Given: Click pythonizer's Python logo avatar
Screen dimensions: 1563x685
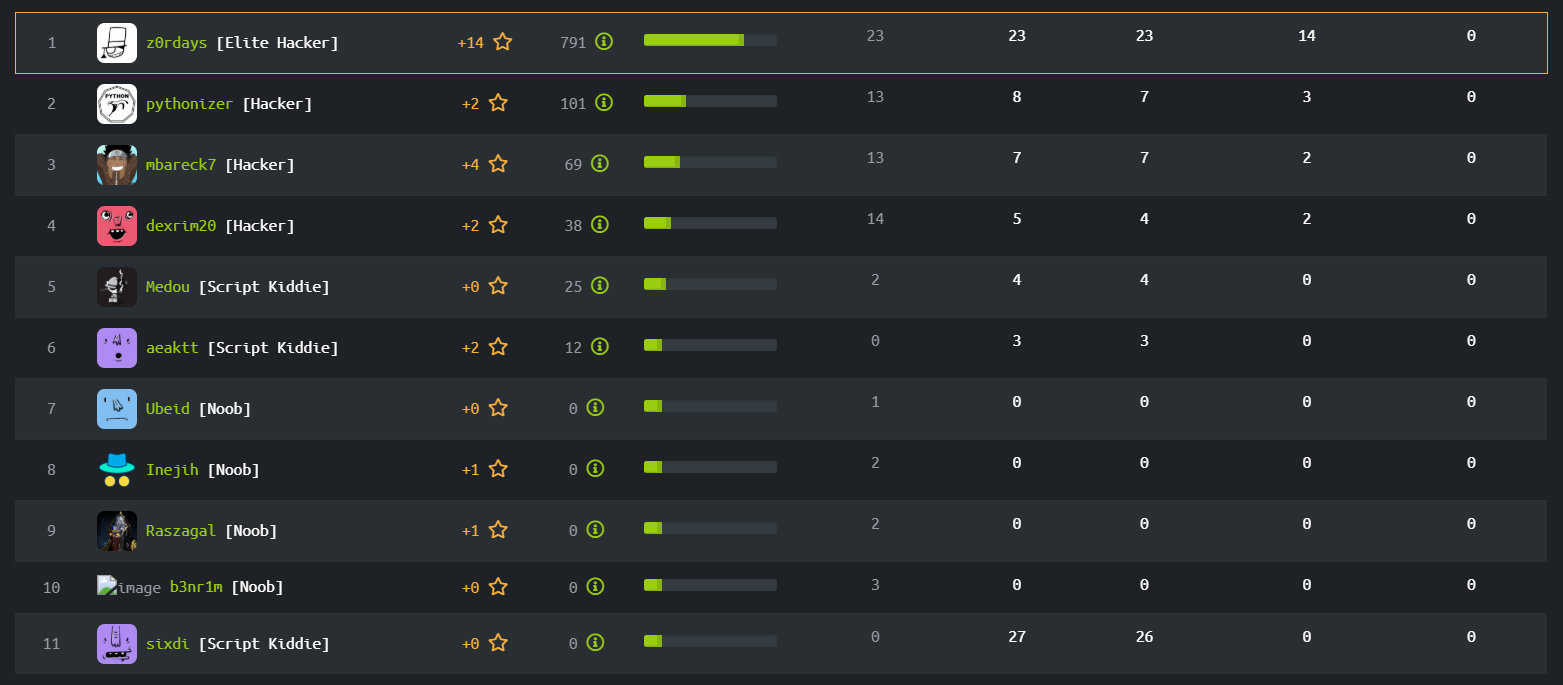Looking at the screenshot, I should click(117, 104).
